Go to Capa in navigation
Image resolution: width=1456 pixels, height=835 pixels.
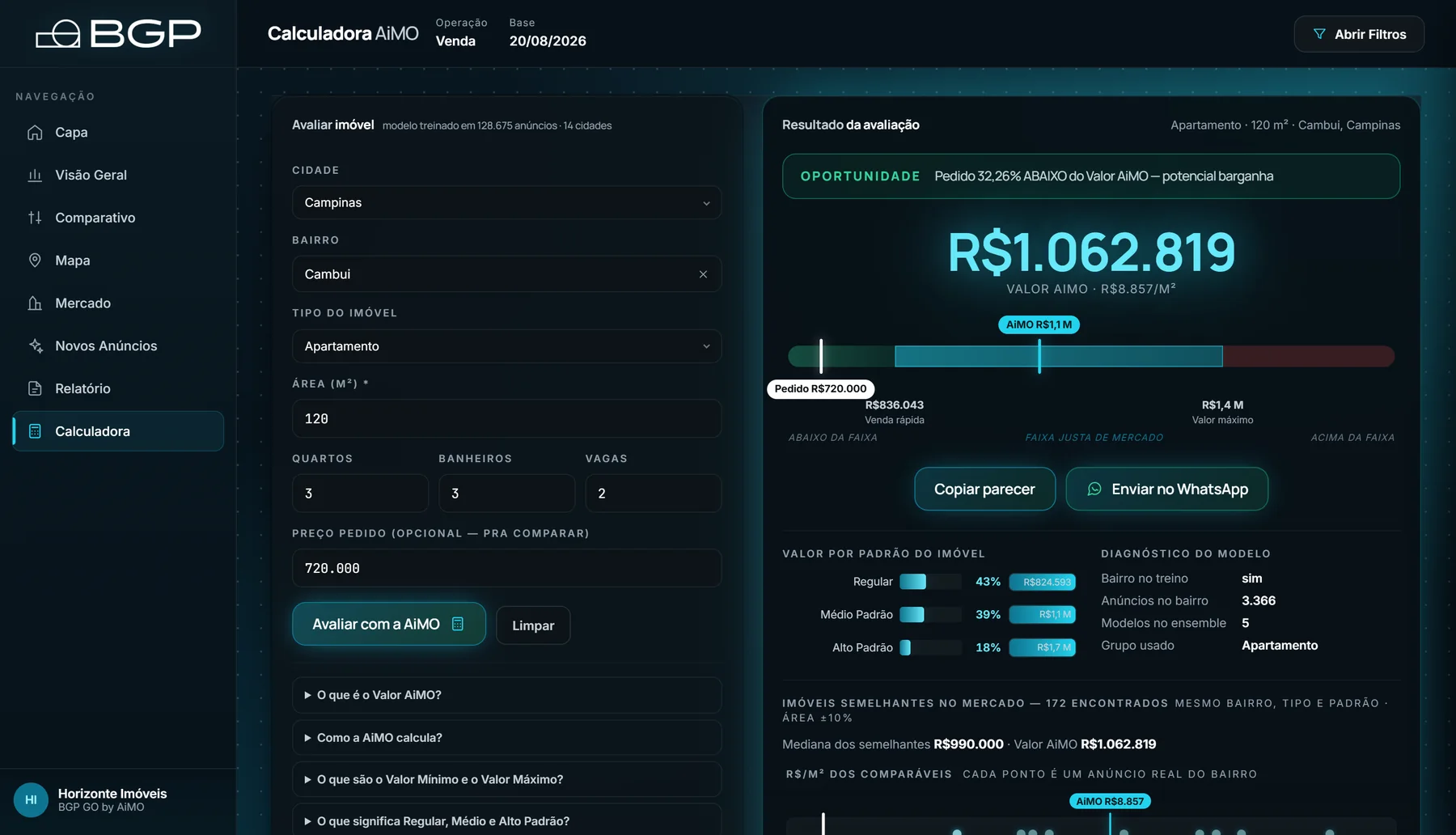tap(118, 132)
